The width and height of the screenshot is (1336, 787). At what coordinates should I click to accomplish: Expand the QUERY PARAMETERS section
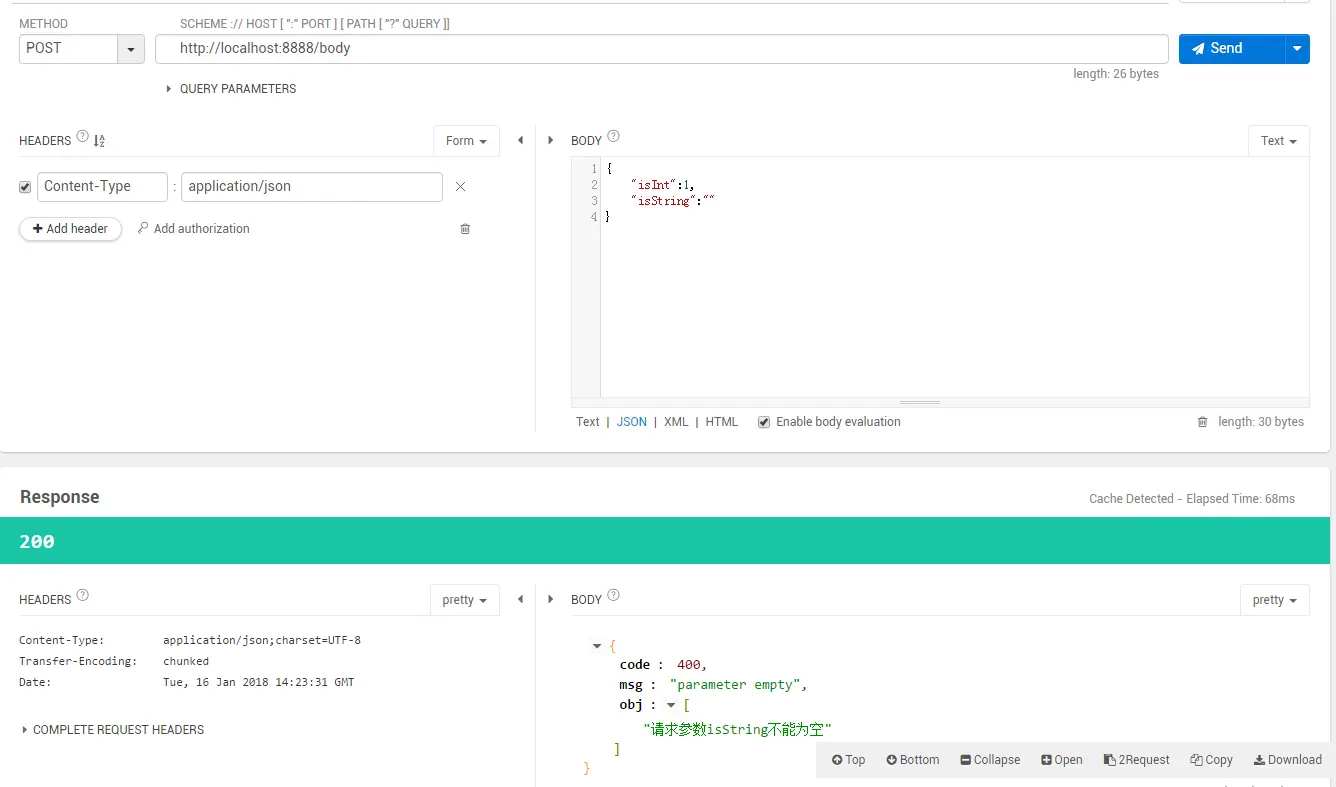[231, 89]
